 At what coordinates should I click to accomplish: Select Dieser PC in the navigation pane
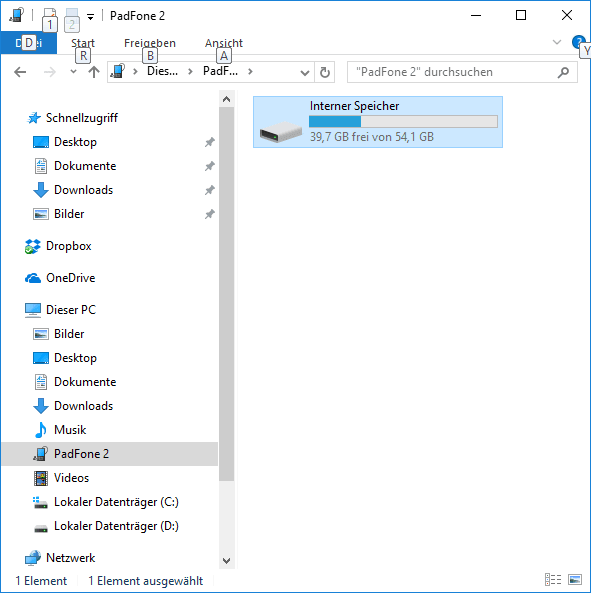point(71,310)
